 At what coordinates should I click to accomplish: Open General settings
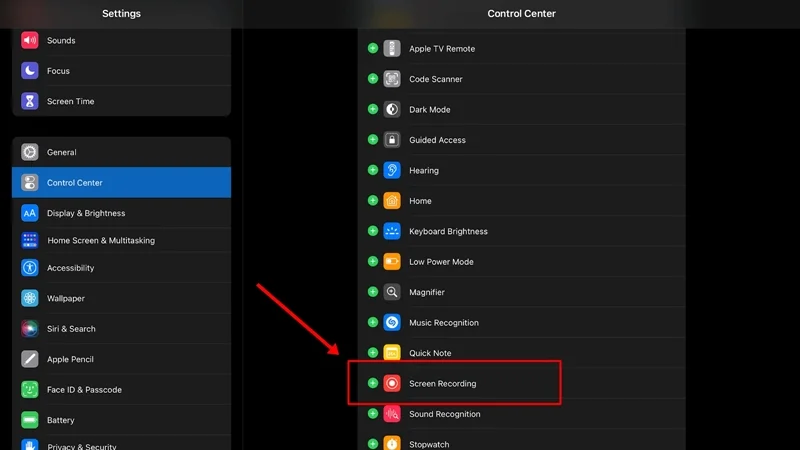coord(121,152)
